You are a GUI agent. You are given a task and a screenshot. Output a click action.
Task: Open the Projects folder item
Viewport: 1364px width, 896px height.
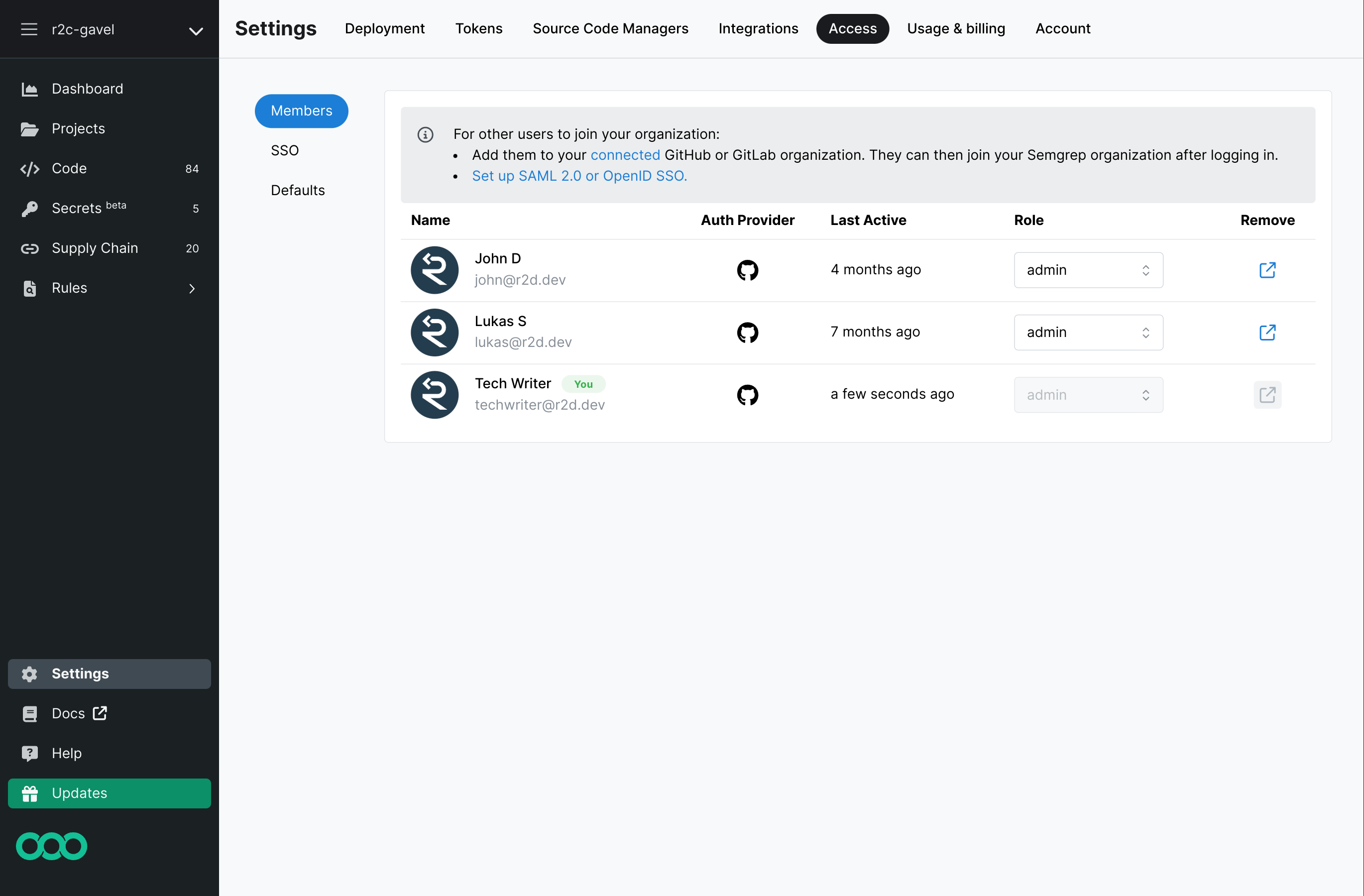pos(78,128)
